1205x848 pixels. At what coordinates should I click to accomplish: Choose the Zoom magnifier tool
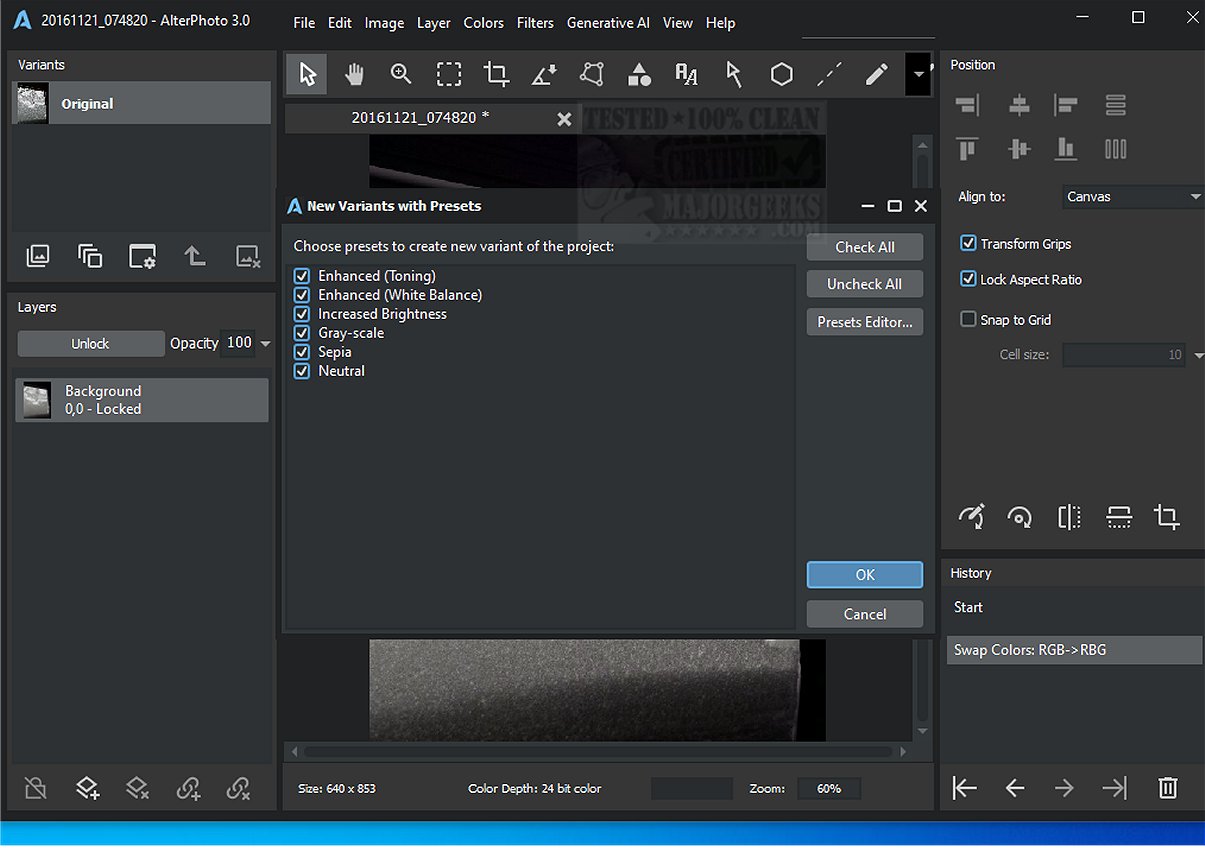tap(401, 74)
